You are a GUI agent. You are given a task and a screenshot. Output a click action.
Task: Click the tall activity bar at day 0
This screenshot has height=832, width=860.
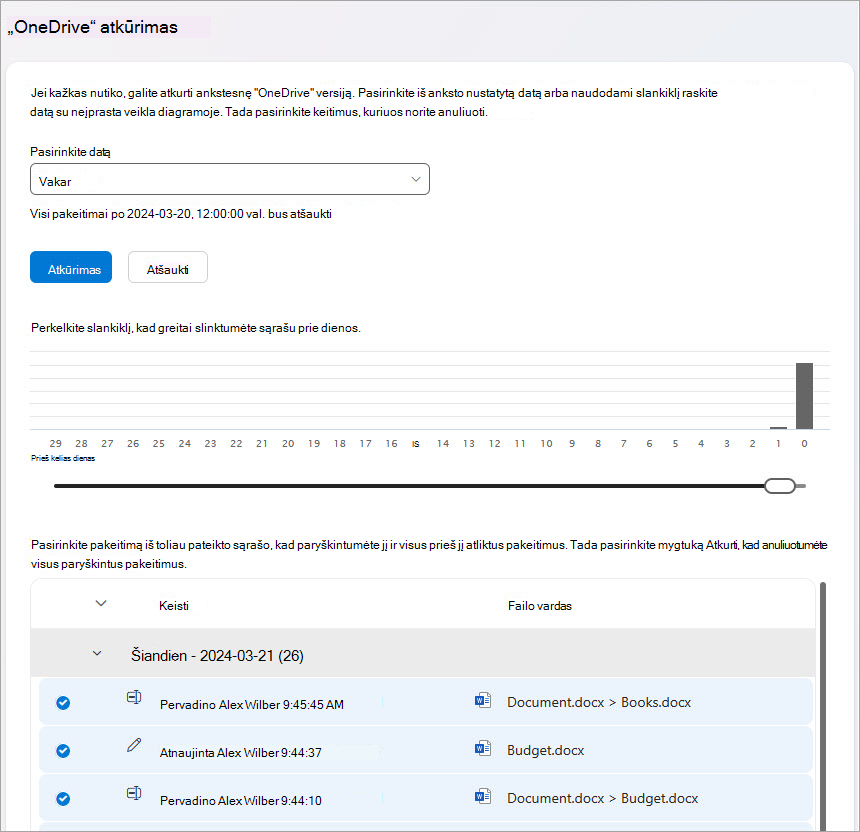pos(805,395)
